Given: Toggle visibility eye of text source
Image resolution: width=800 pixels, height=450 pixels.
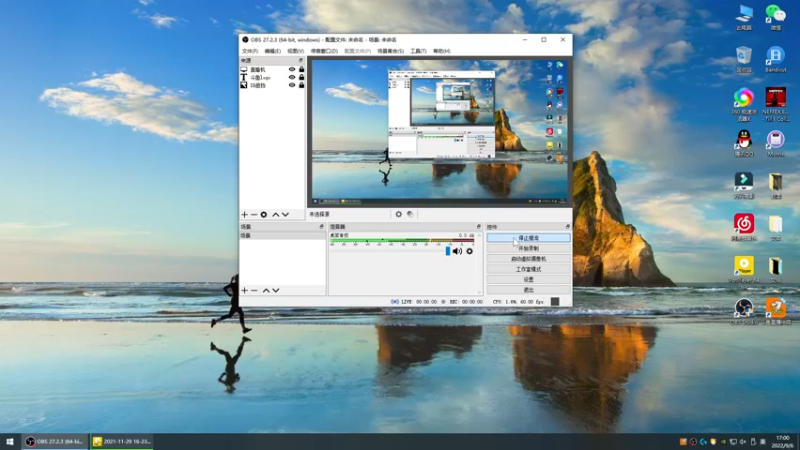Looking at the screenshot, I should pyautogui.click(x=292, y=78).
